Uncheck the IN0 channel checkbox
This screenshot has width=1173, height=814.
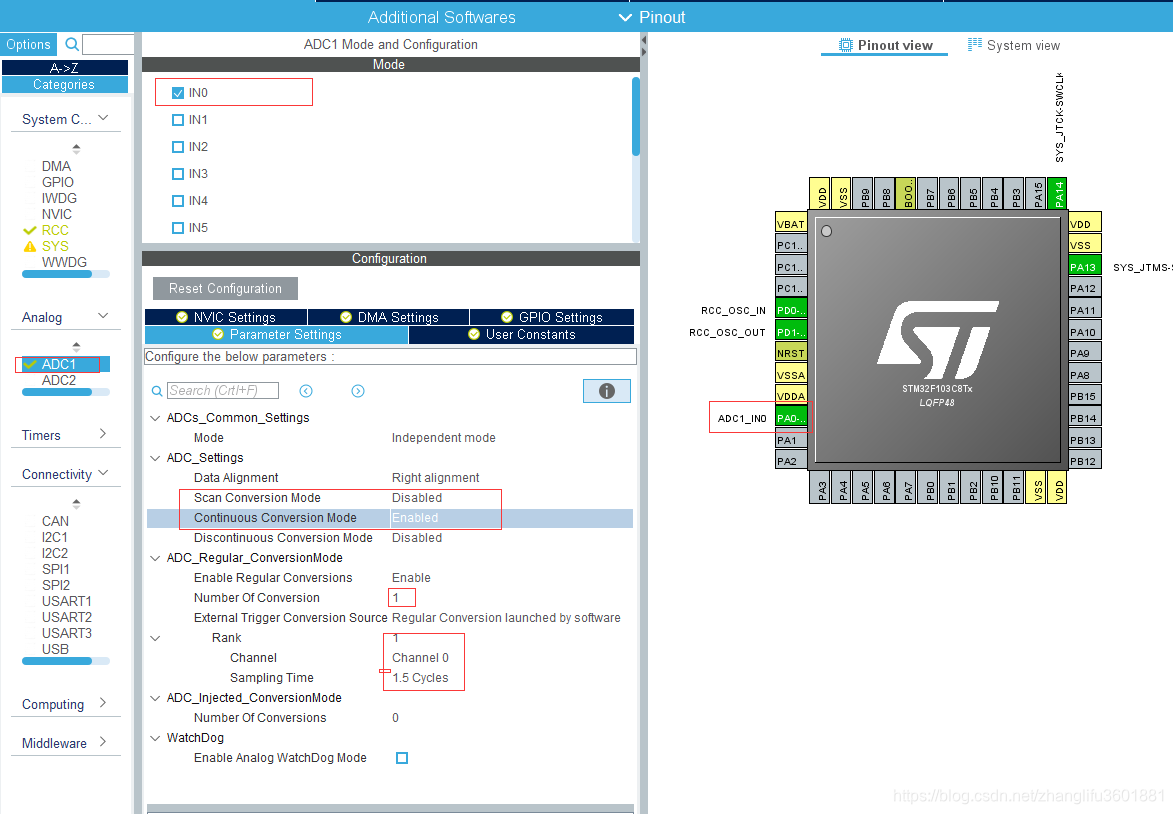point(178,93)
